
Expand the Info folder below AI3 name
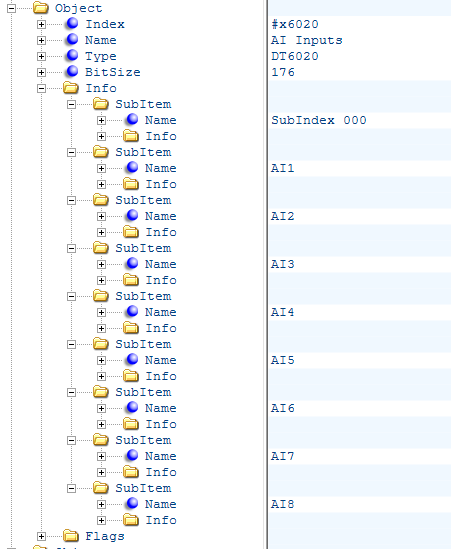click(x=101, y=280)
